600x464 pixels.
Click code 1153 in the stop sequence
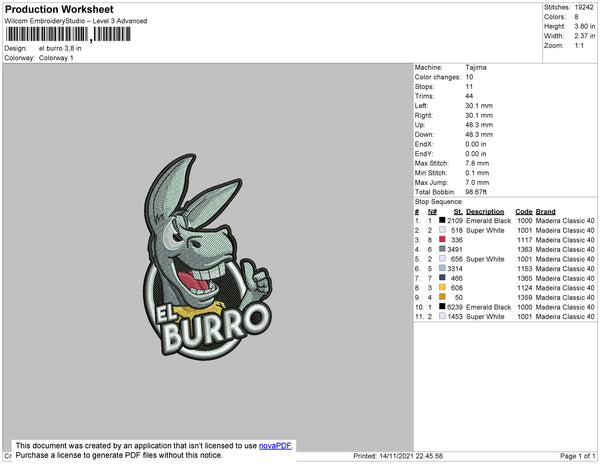coord(524,269)
